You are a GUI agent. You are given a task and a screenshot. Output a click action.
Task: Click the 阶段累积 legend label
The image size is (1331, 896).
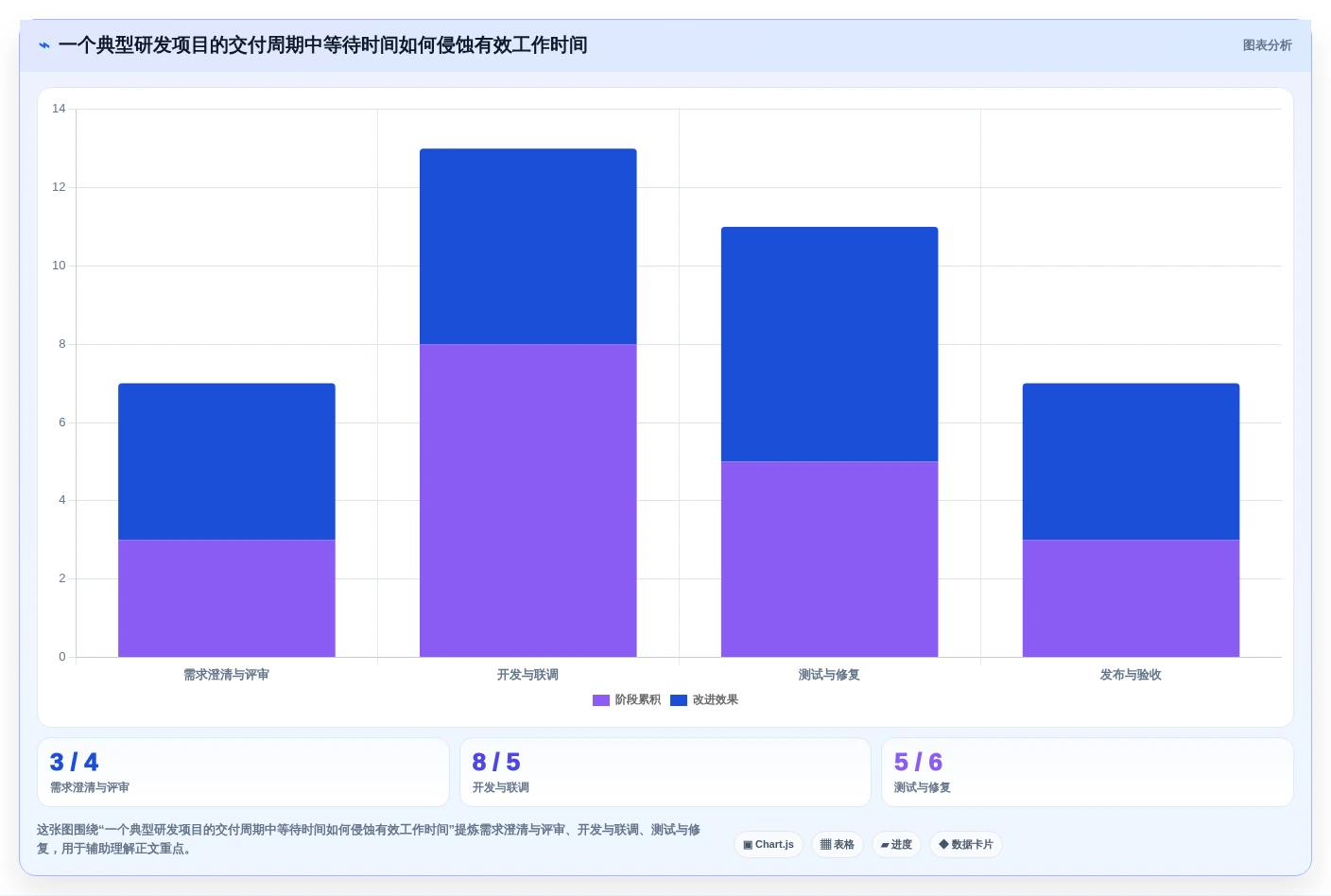(x=638, y=700)
